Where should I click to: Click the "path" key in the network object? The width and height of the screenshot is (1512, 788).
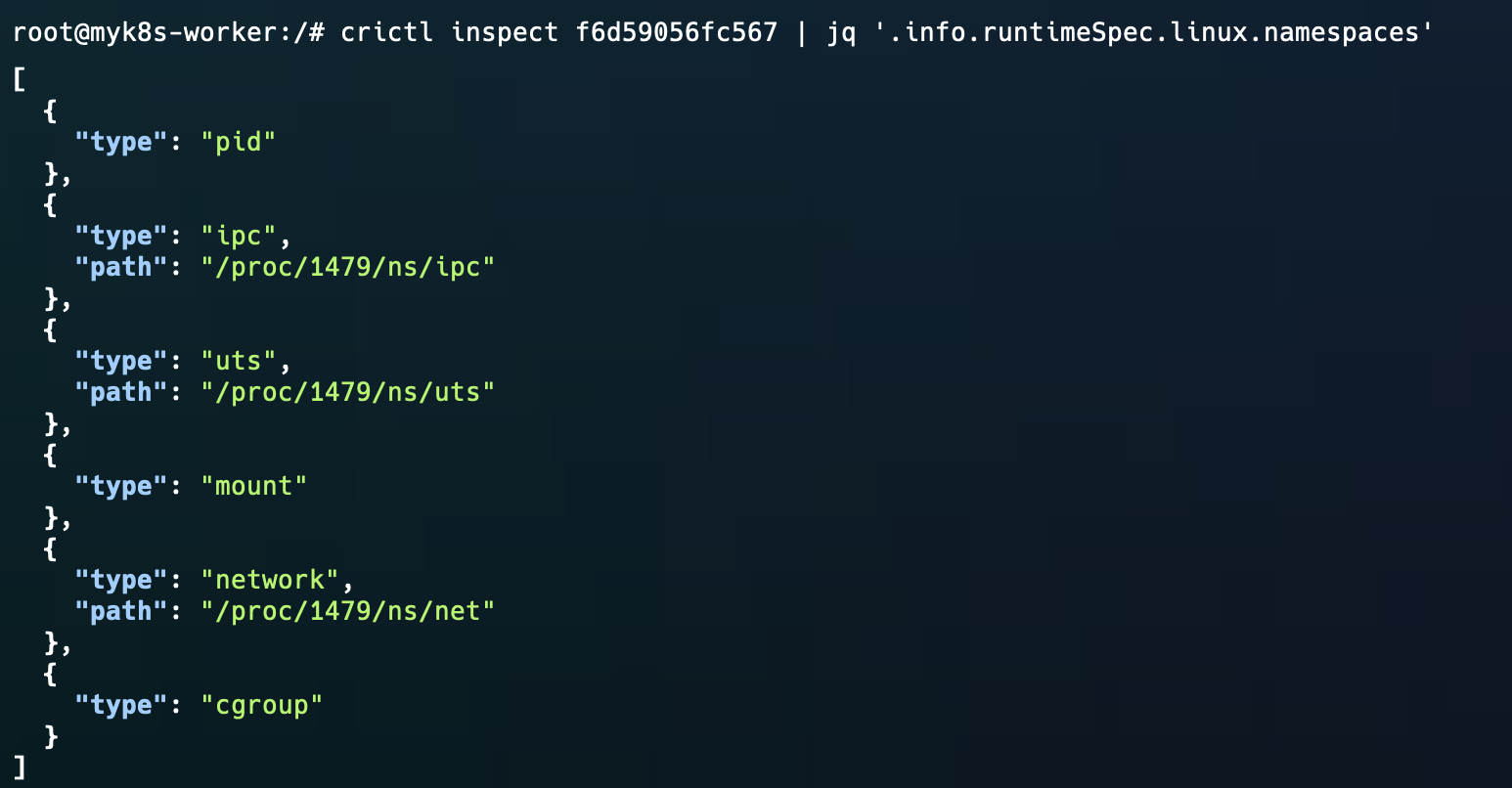click(x=121, y=611)
